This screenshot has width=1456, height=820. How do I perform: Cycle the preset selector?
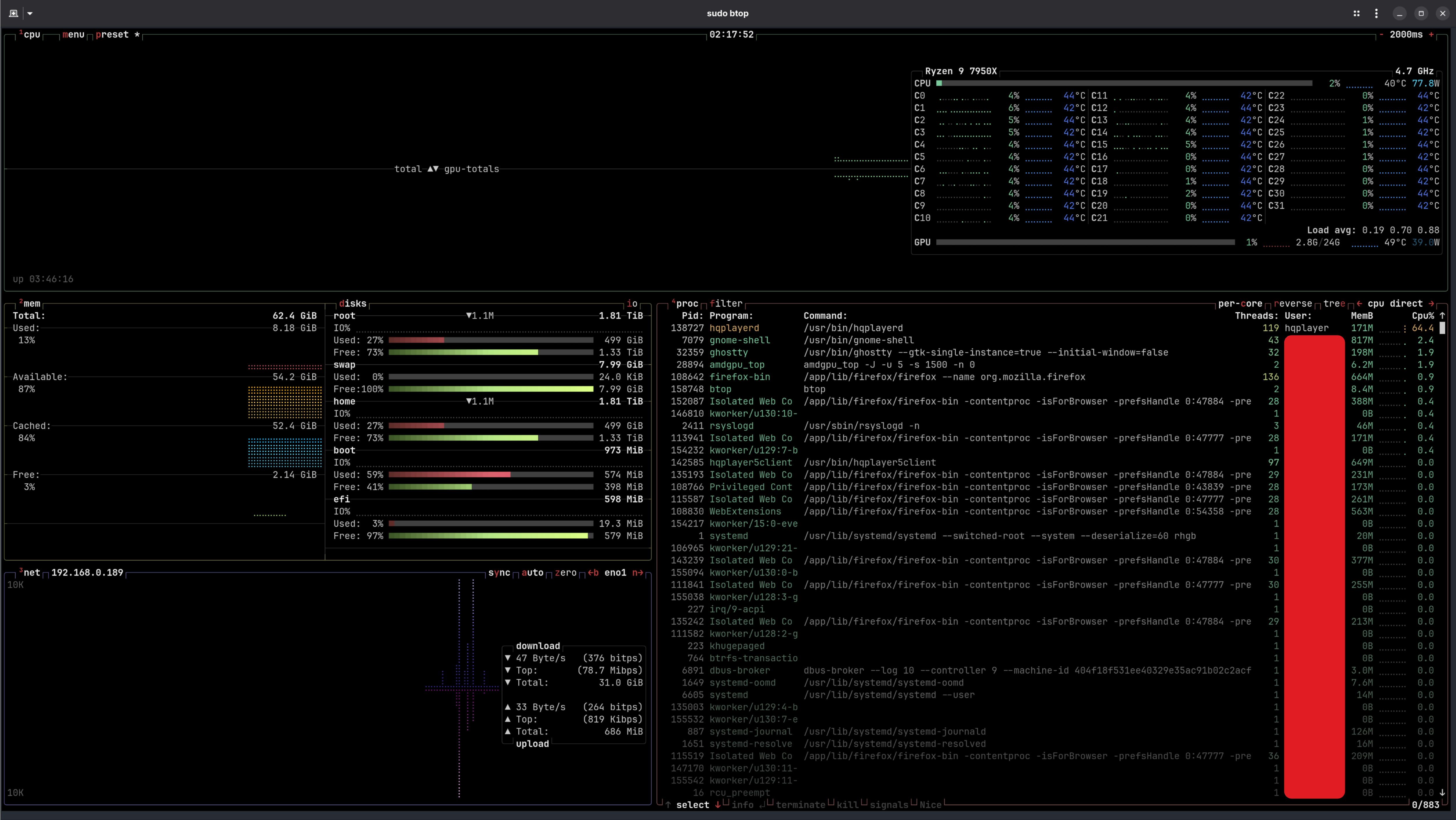(112, 34)
